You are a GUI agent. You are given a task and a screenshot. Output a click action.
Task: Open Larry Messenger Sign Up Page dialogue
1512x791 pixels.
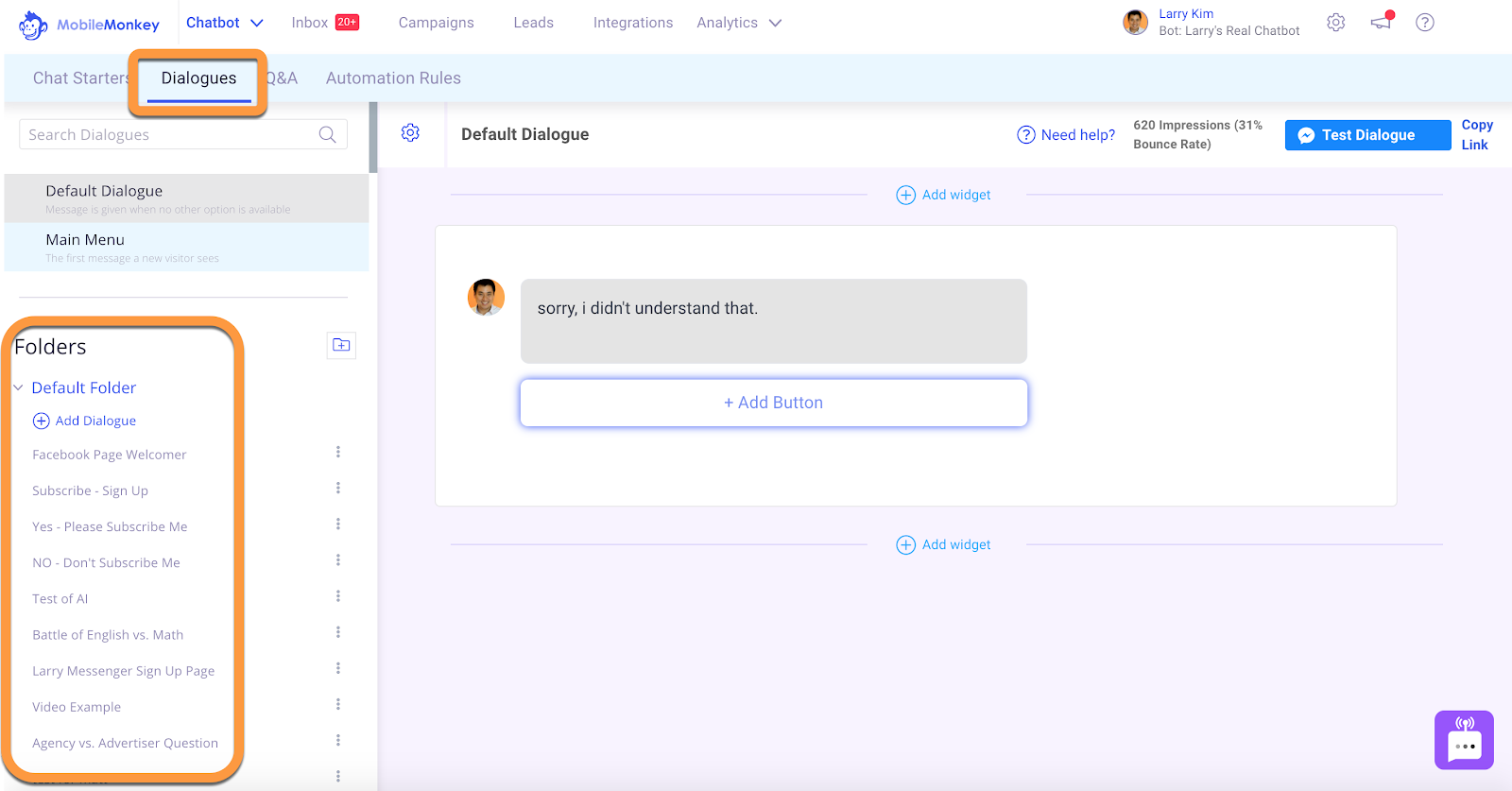(x=124, y=671)
